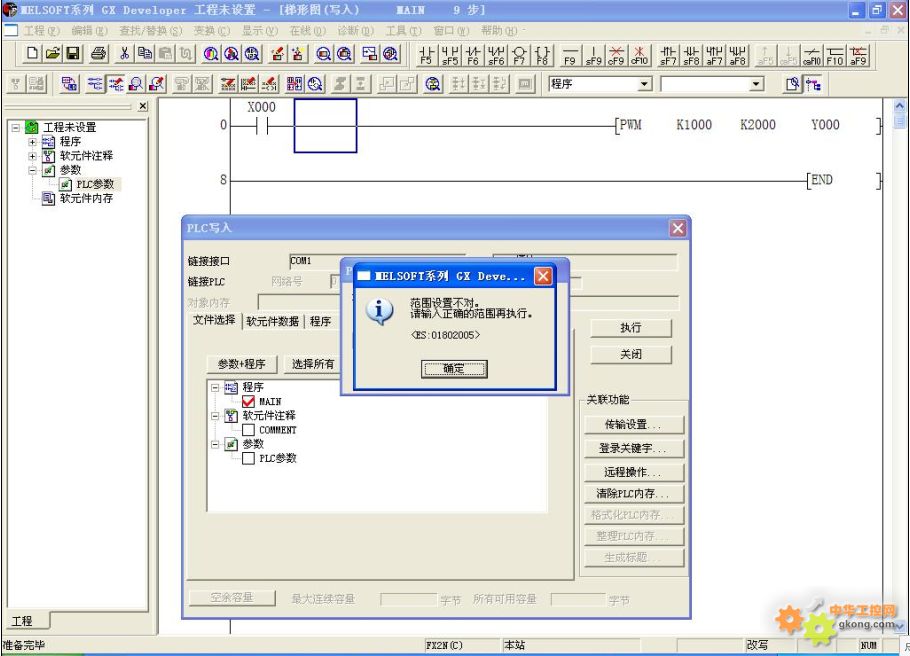
Task: Expand the 程序 node in project tree
Action: [x=32, y=142]
